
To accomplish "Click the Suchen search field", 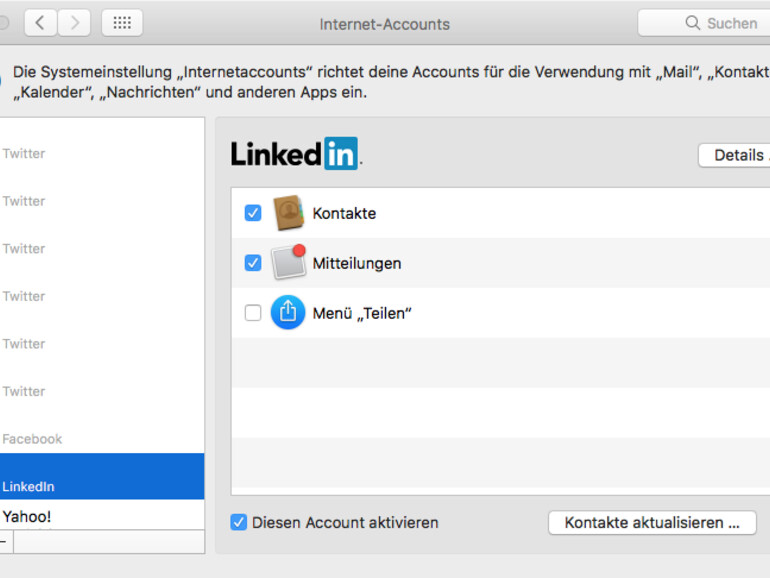I will pyautogui.click(x=704, y=23).
